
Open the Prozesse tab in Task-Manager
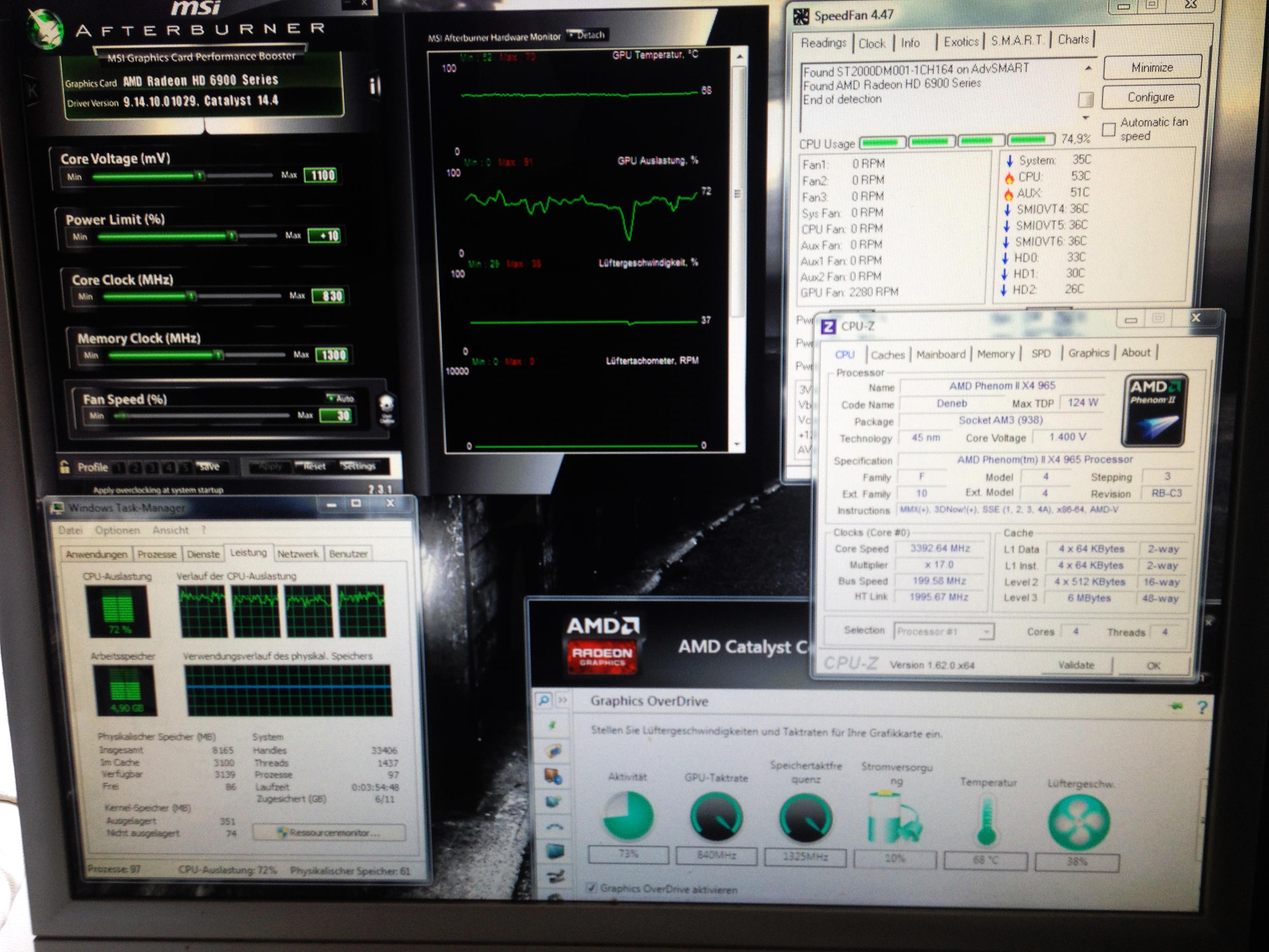point(157,554)
